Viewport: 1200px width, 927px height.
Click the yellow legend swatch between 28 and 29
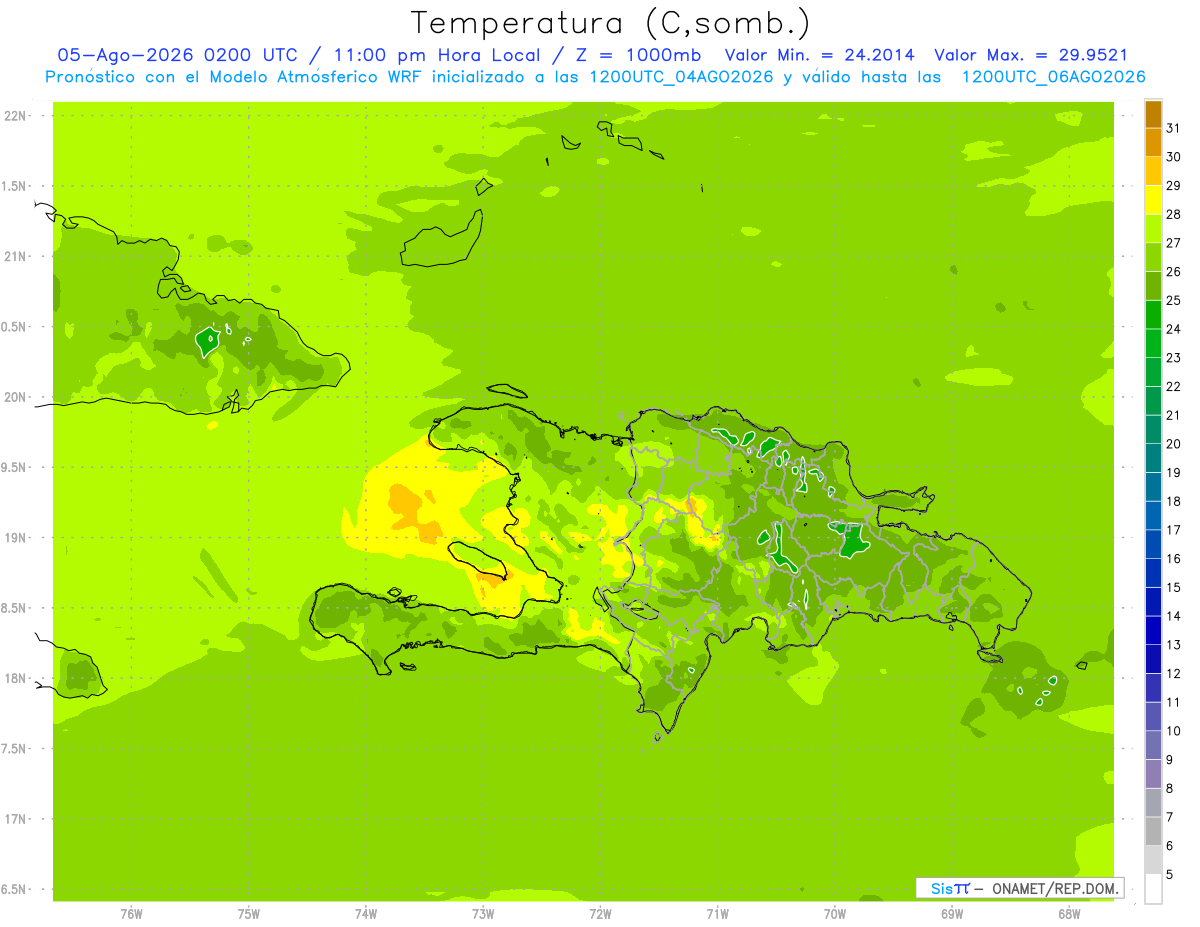tap(1153, 200)
